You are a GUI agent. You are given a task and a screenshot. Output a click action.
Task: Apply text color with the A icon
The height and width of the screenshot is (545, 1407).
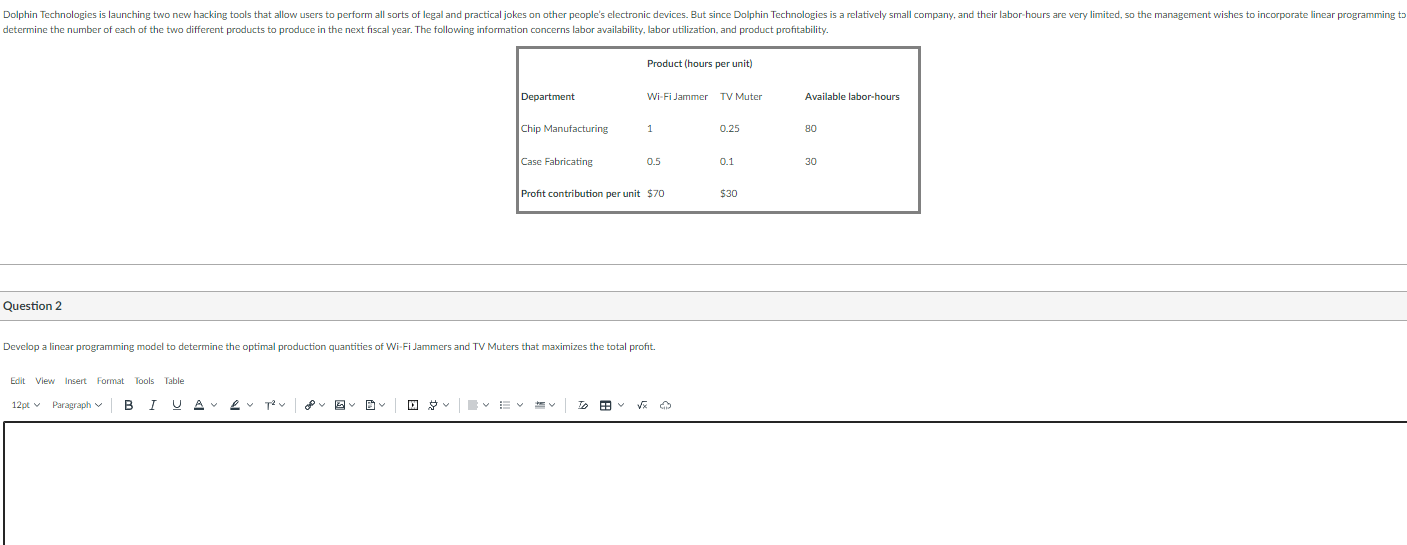click(199, 405)
